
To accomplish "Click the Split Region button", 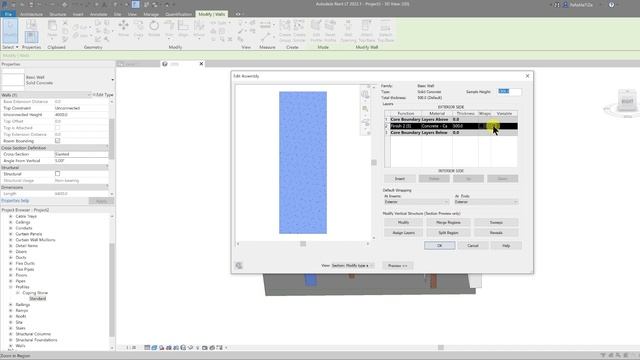I will point(448,233).
